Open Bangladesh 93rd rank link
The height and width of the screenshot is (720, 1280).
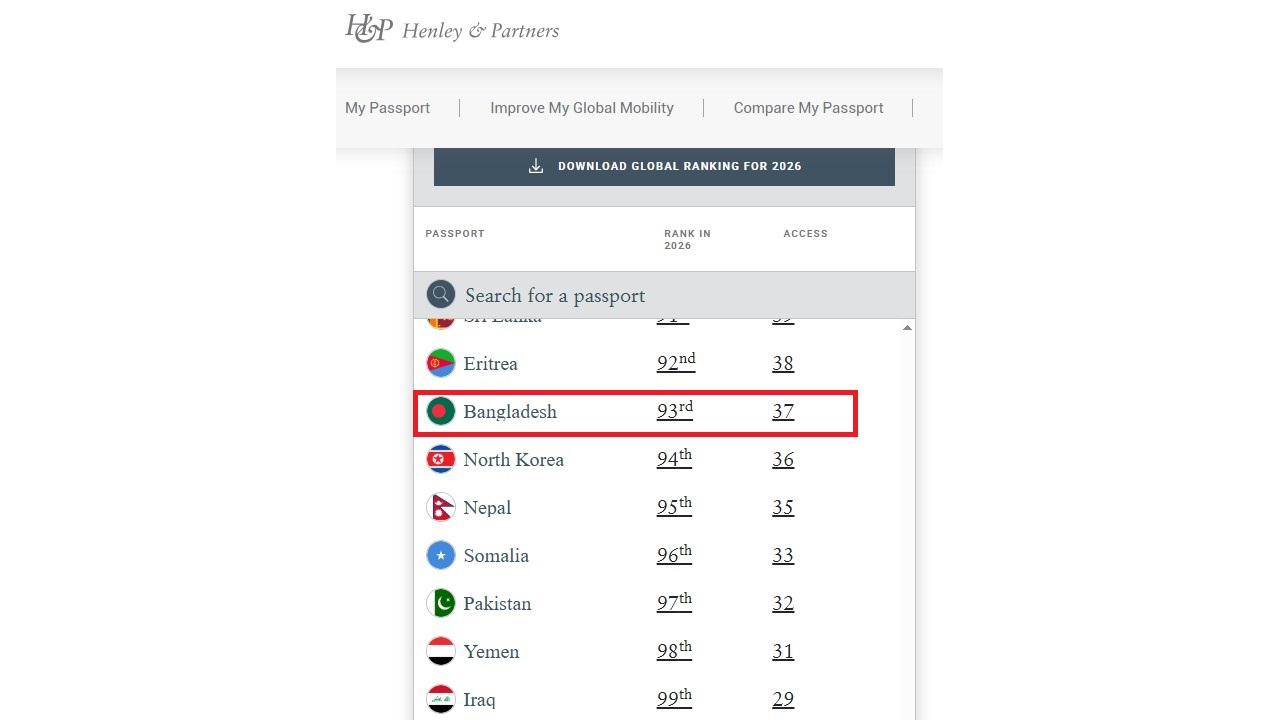674,411
